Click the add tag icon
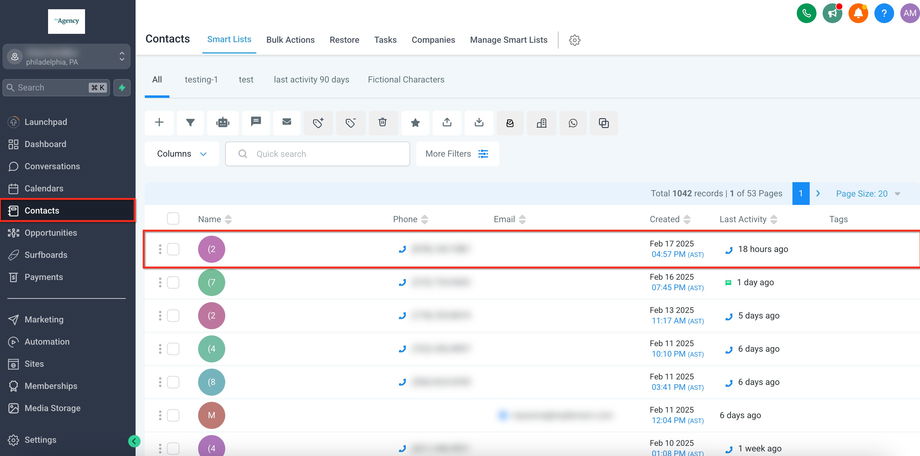Viewport: 920px width, 456px height. point(318,123)
